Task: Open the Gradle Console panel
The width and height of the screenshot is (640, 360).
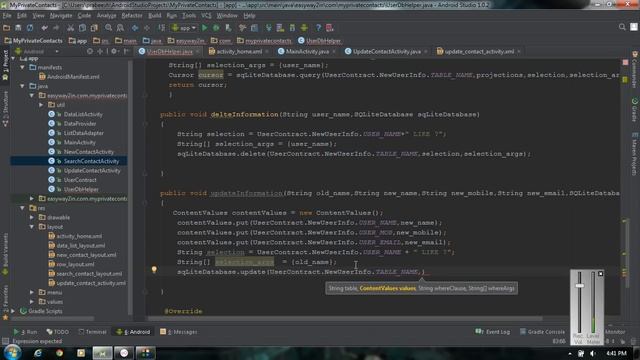Action: pos(542,332)
